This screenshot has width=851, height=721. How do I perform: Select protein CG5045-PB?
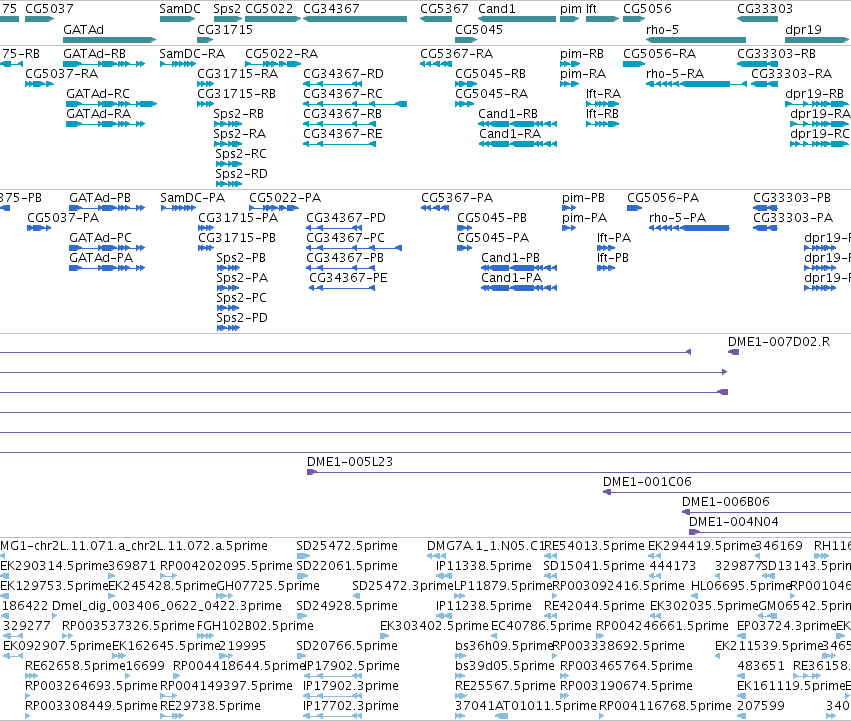click(x=467, y=228)
